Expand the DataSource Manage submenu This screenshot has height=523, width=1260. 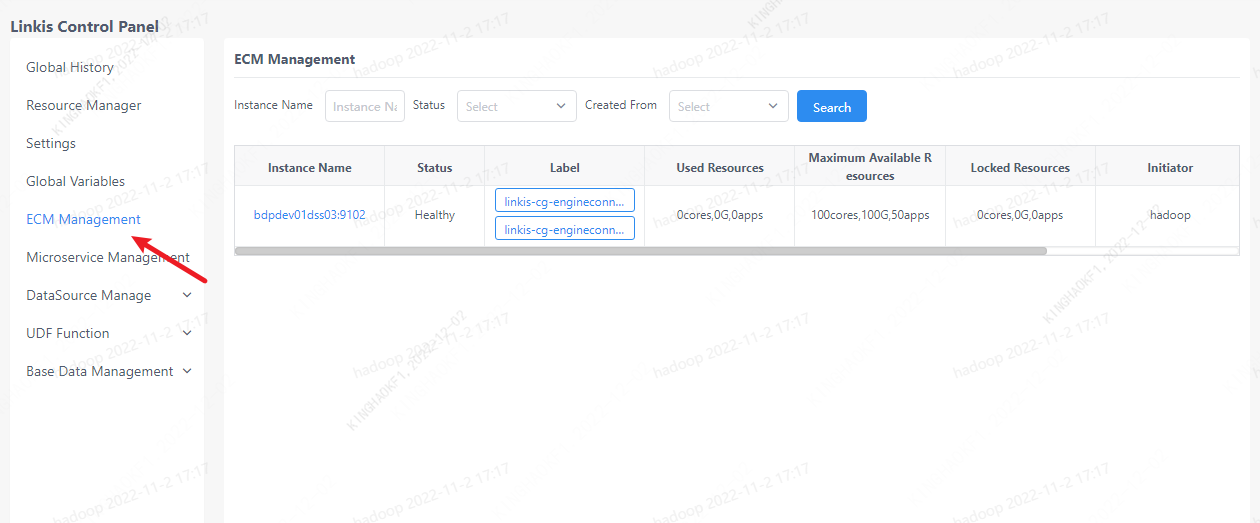(x=89, y=295)
